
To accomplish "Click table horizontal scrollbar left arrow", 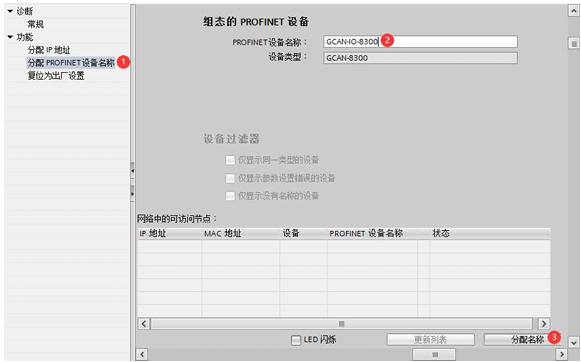I will click(x=144, y=323).
